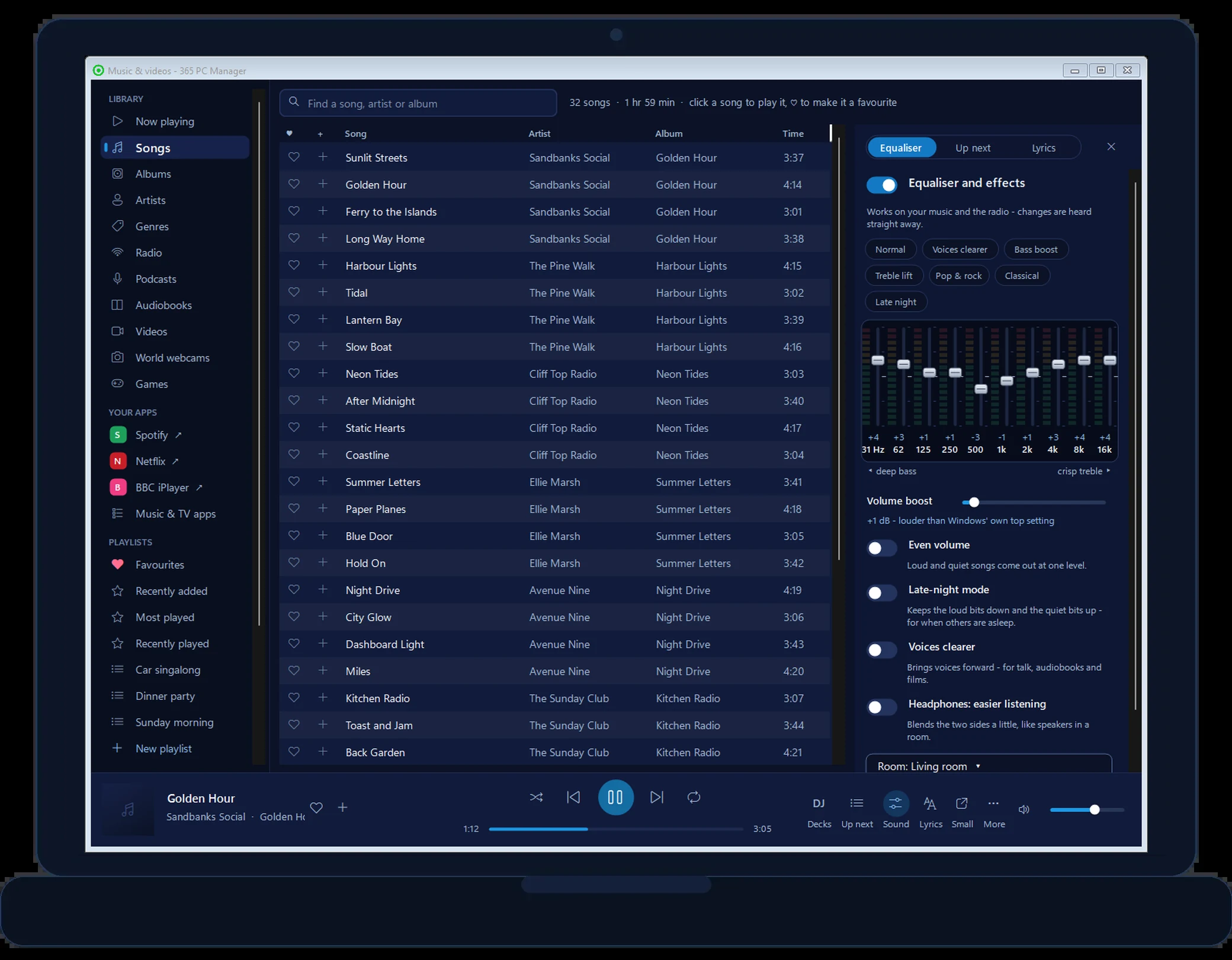Toggle repeat mode
Viewport: 1232px width, 960px height.
point(694,797)
